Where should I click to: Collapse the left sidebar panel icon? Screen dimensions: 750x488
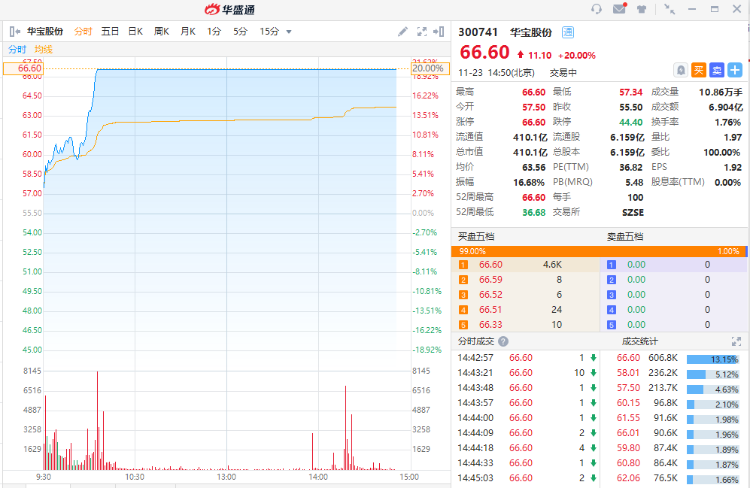click(x=14, y=32)
